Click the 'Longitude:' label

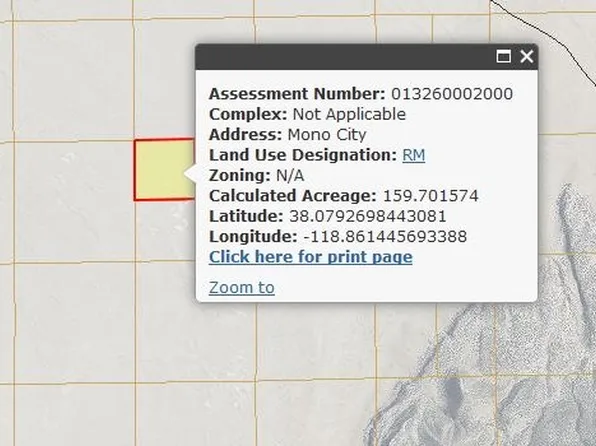(253, 236)
